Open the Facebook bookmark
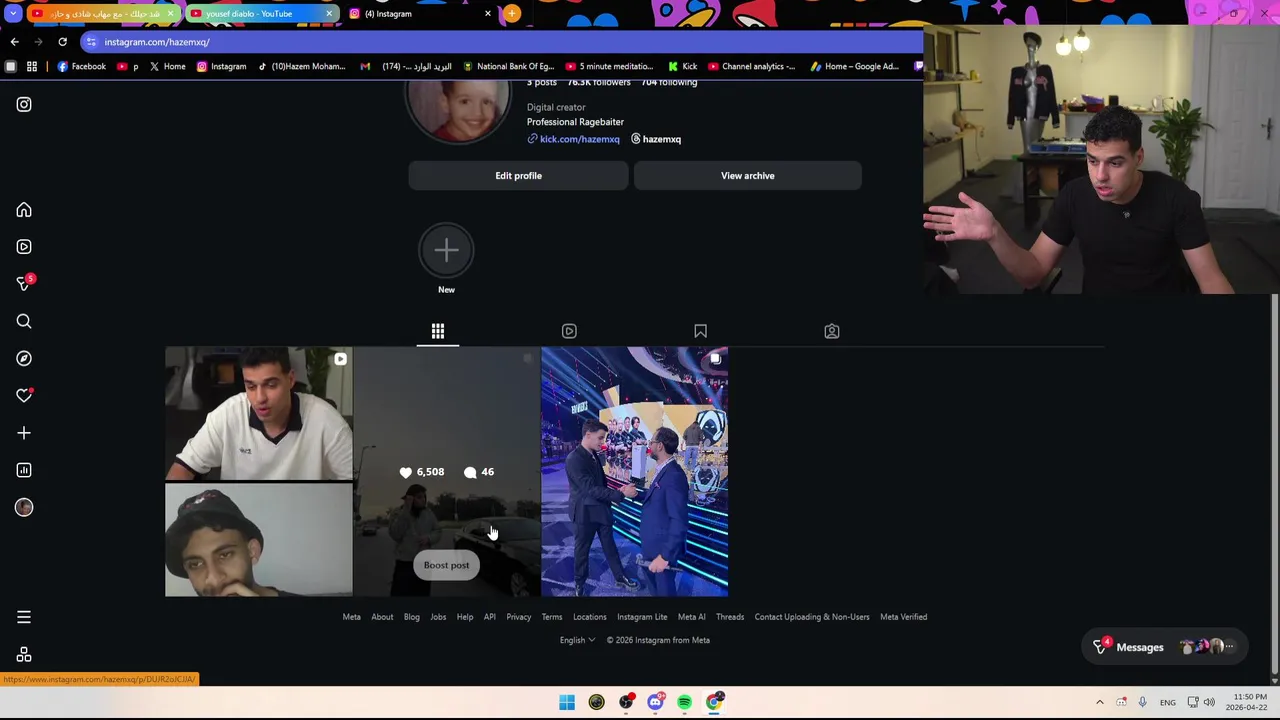Image resolution: width=1280 pixels, height=720 pixels. [81, 67]
